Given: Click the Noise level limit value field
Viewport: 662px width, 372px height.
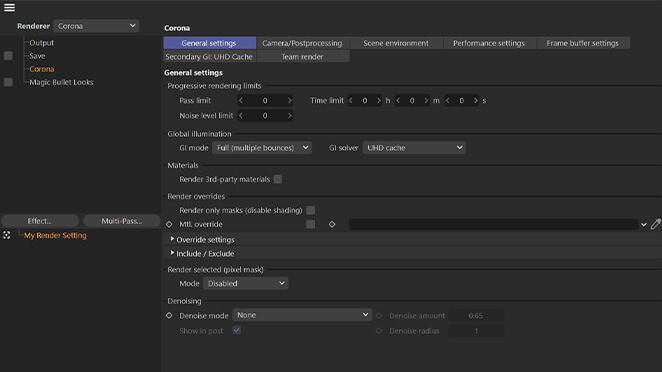Looking at the screenshot, I should coord(265,116).
